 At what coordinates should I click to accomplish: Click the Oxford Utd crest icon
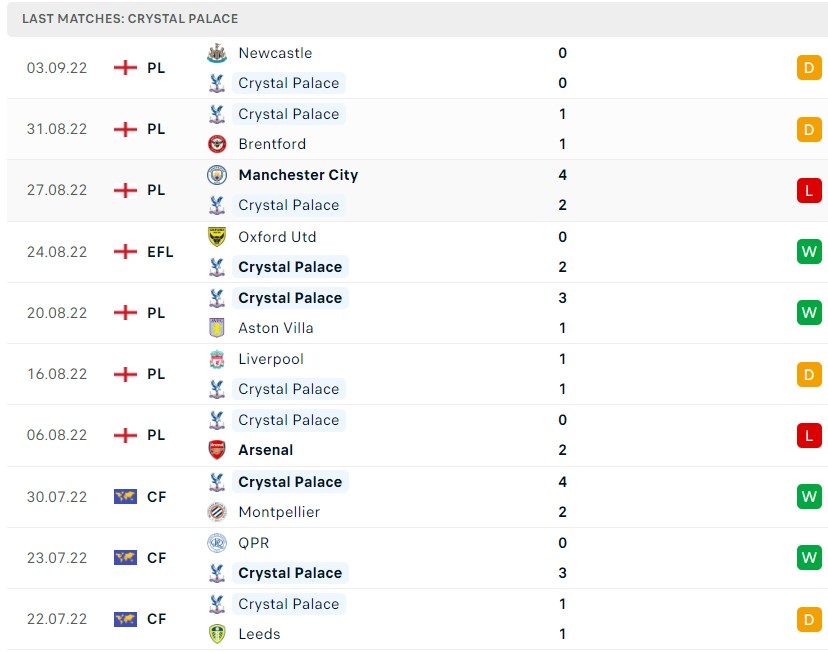(217, 236)
